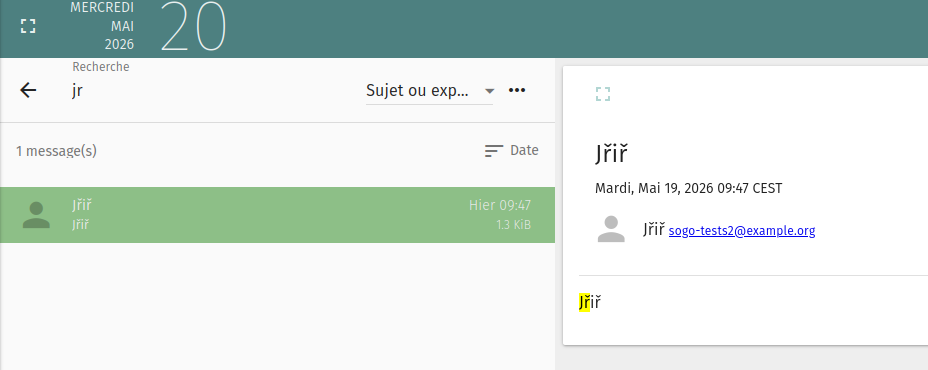Click the '1 message(s)' count label
This screenshot has width=928, height=370.
56,151
